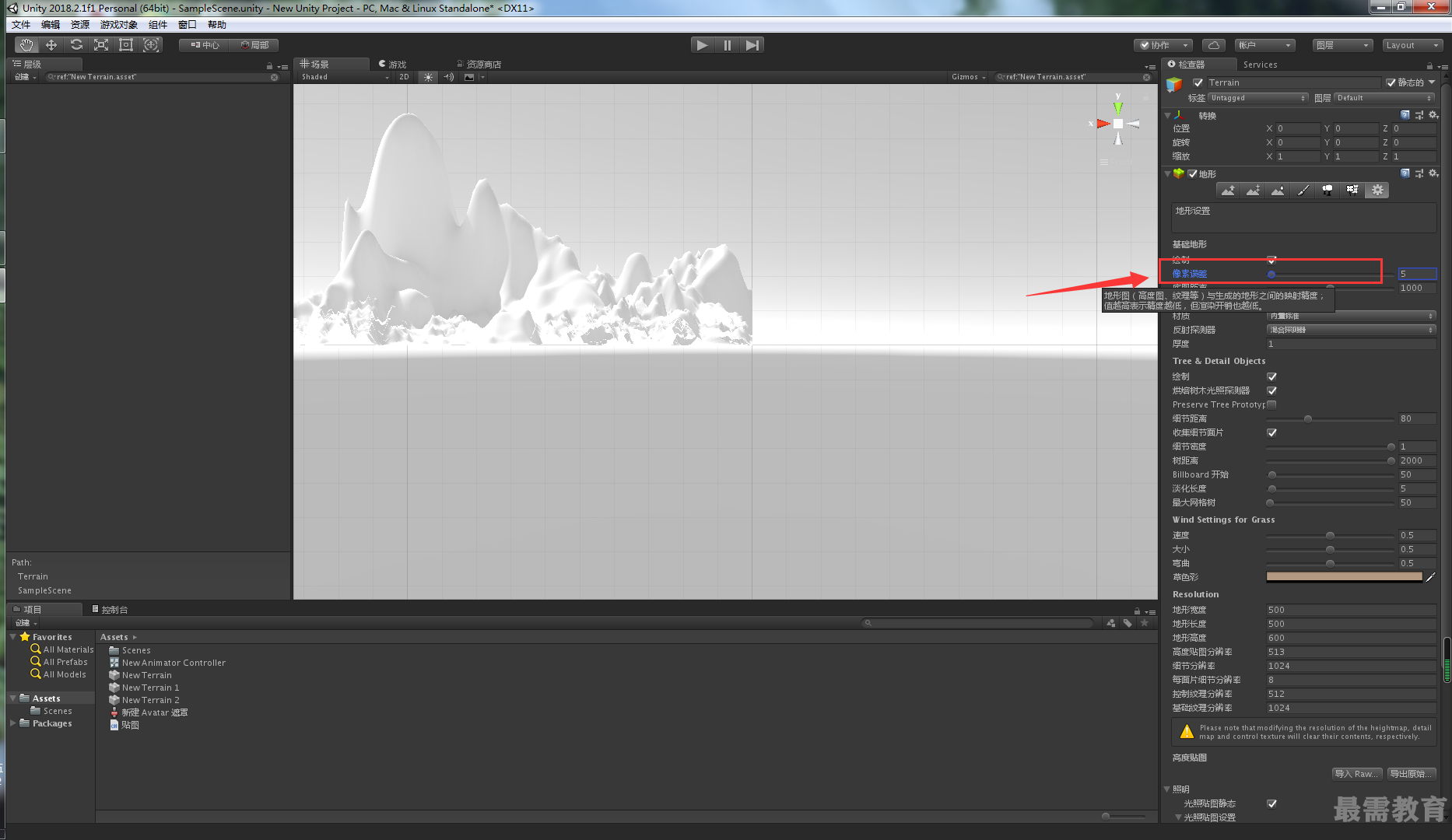Select the Move tool
Viewport: 1452px width, 840px height.
(51, 45)
